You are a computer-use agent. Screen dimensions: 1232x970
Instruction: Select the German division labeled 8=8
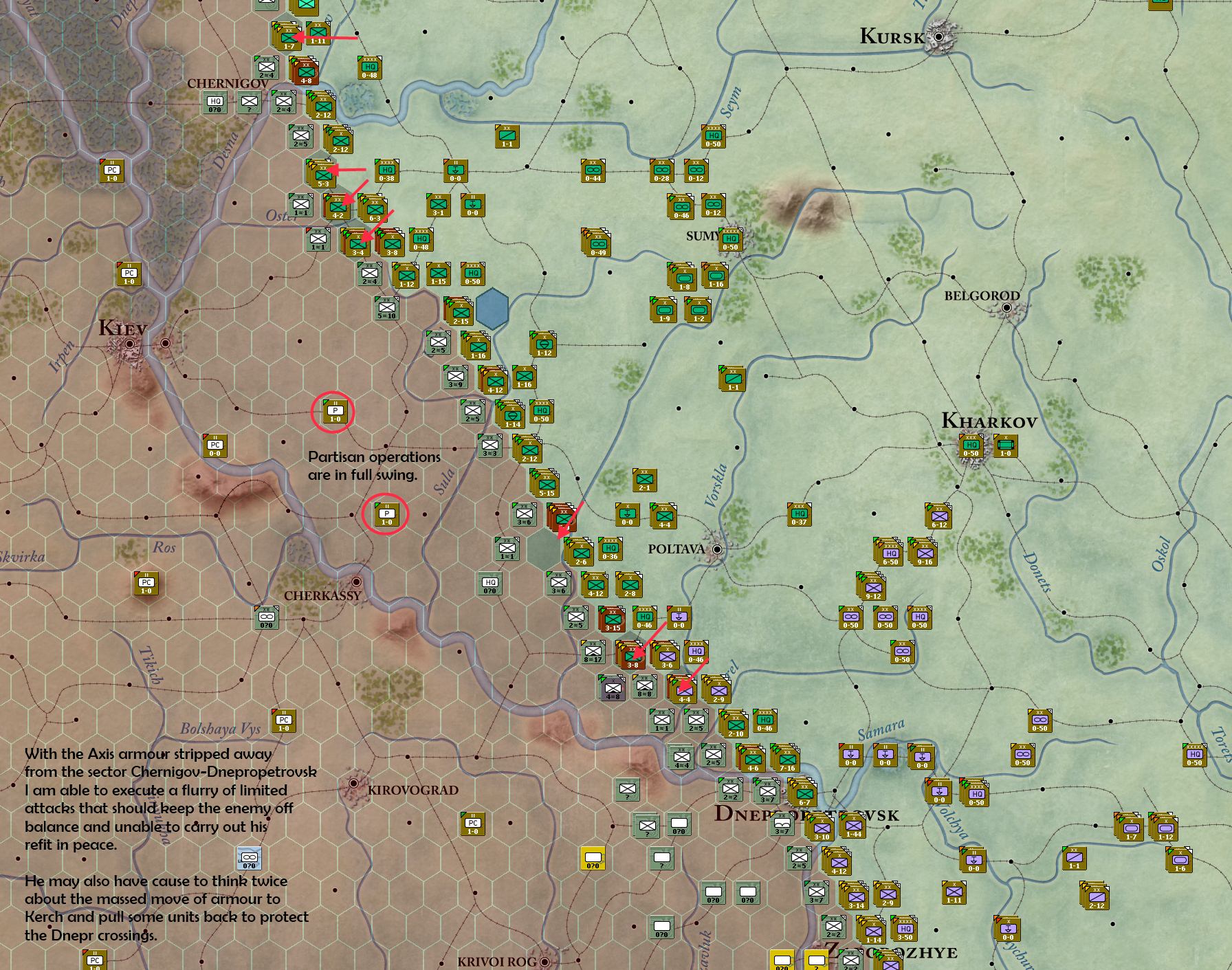coord(644,686)
